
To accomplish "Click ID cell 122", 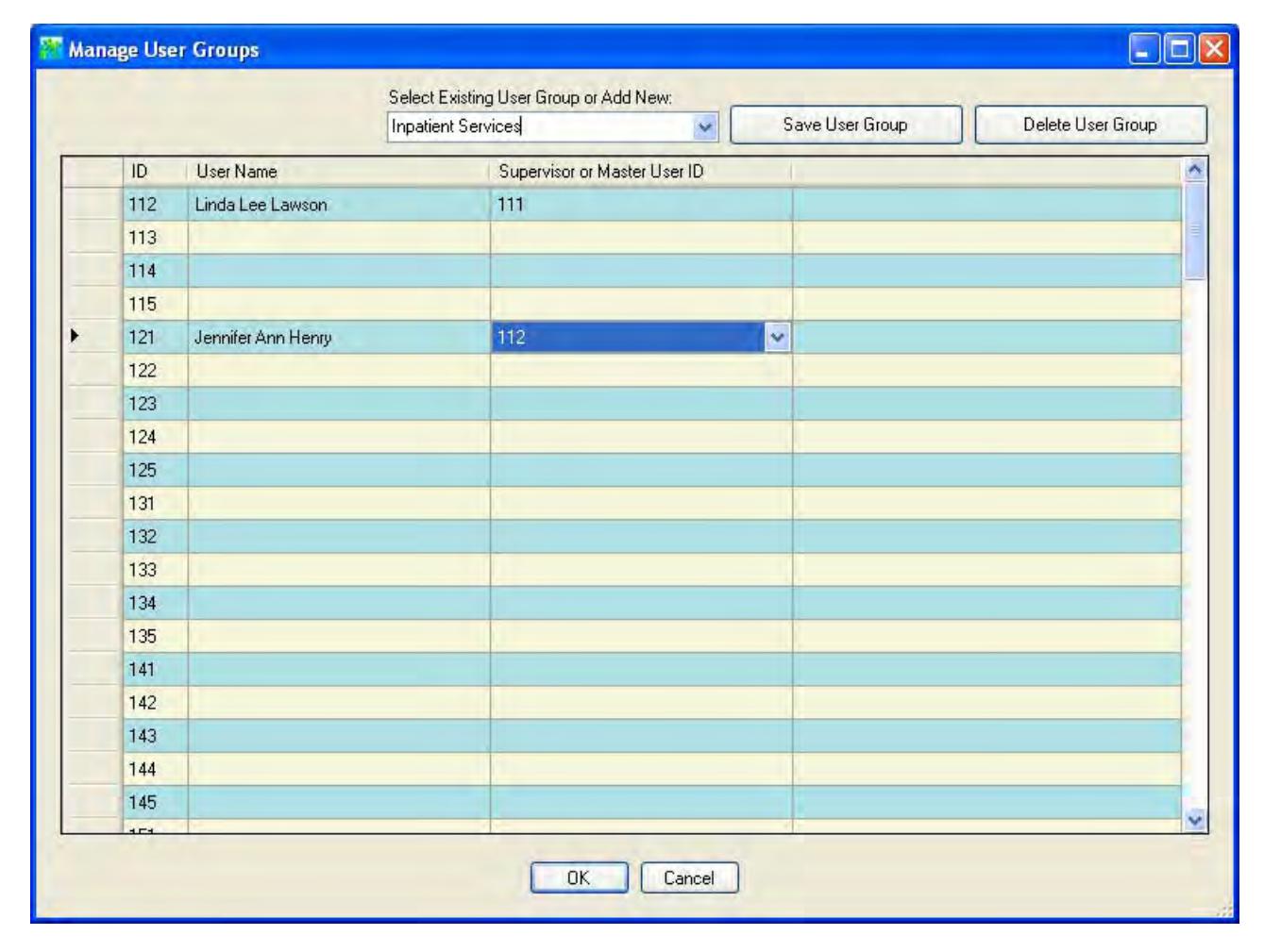I will tap(156, 371).
